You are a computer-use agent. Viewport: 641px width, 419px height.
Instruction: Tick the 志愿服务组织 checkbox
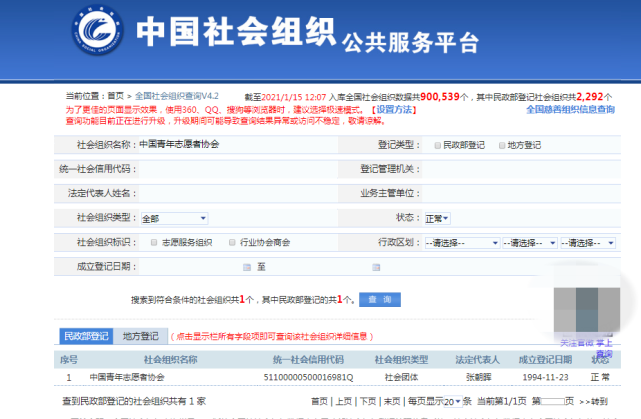coord(154,242)
